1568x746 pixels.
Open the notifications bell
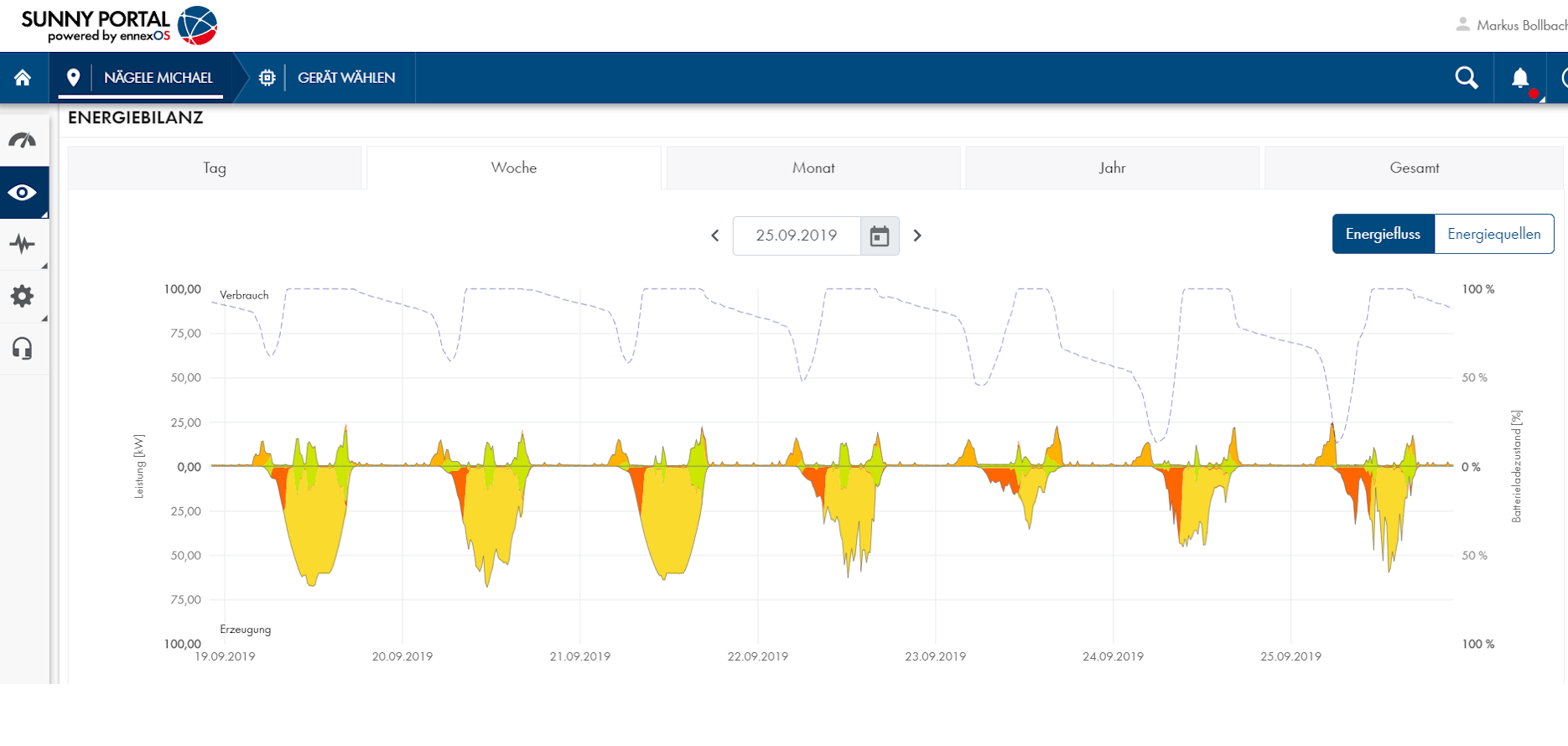(1519, 78)
